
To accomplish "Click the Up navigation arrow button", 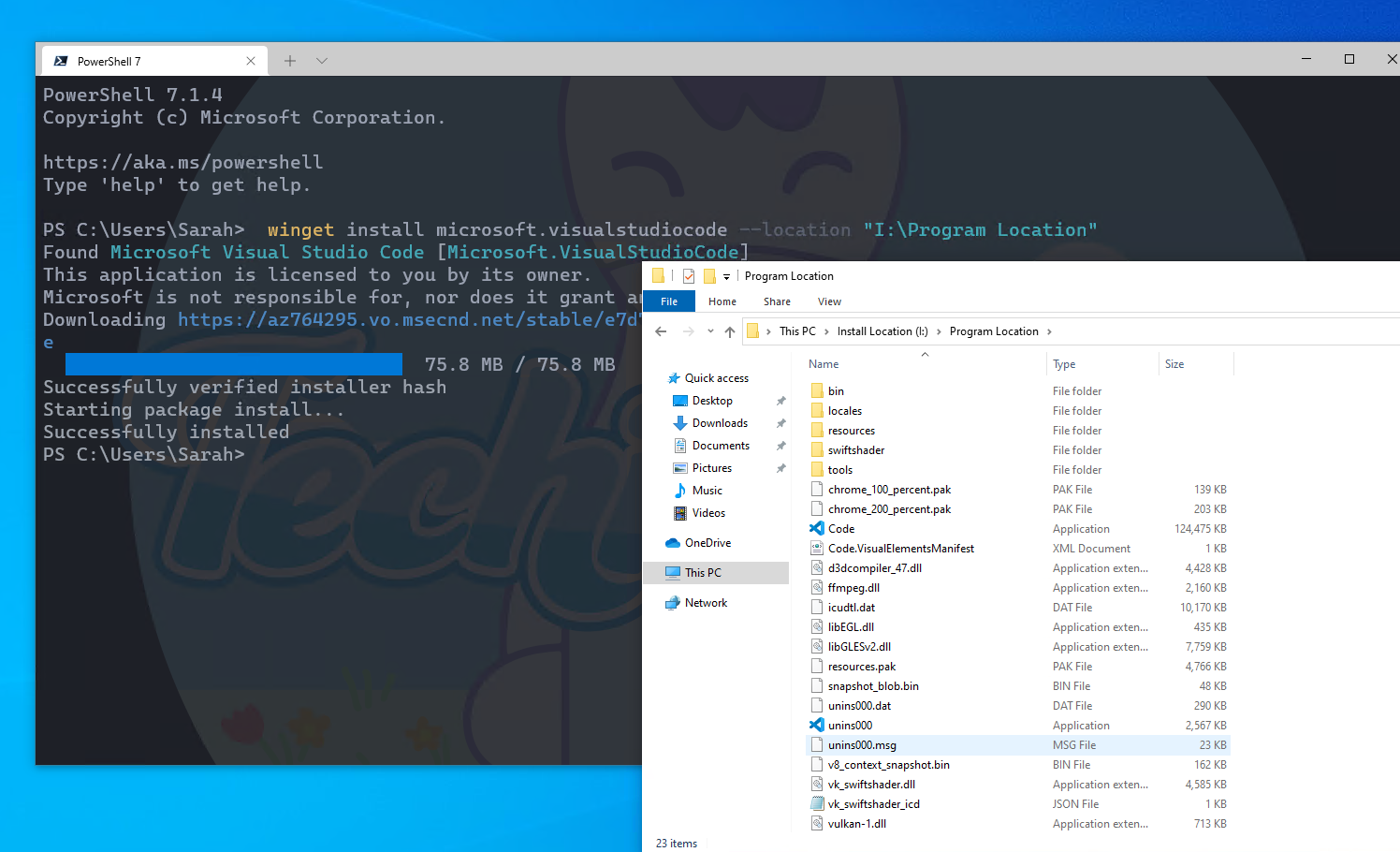I will click(730, 331).
